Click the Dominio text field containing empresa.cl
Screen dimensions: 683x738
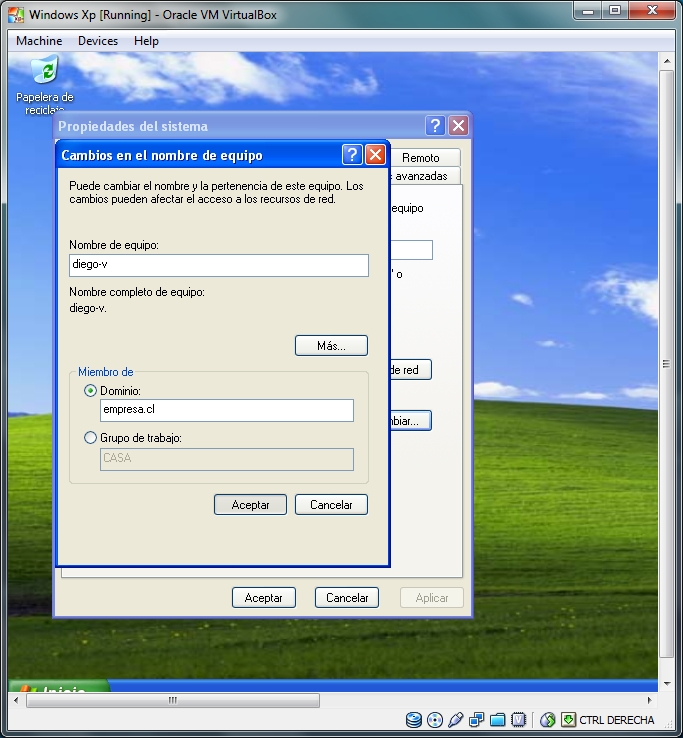[x=227, y=410]
